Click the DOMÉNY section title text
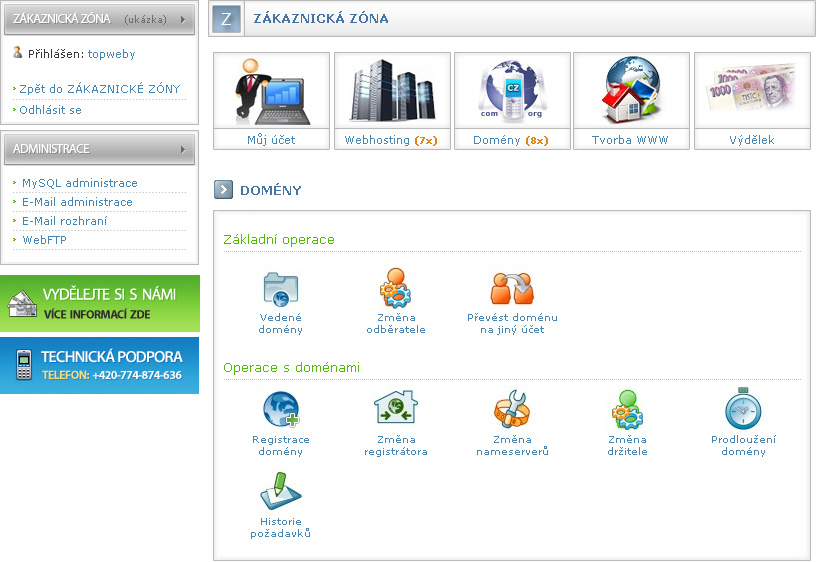 271,190
